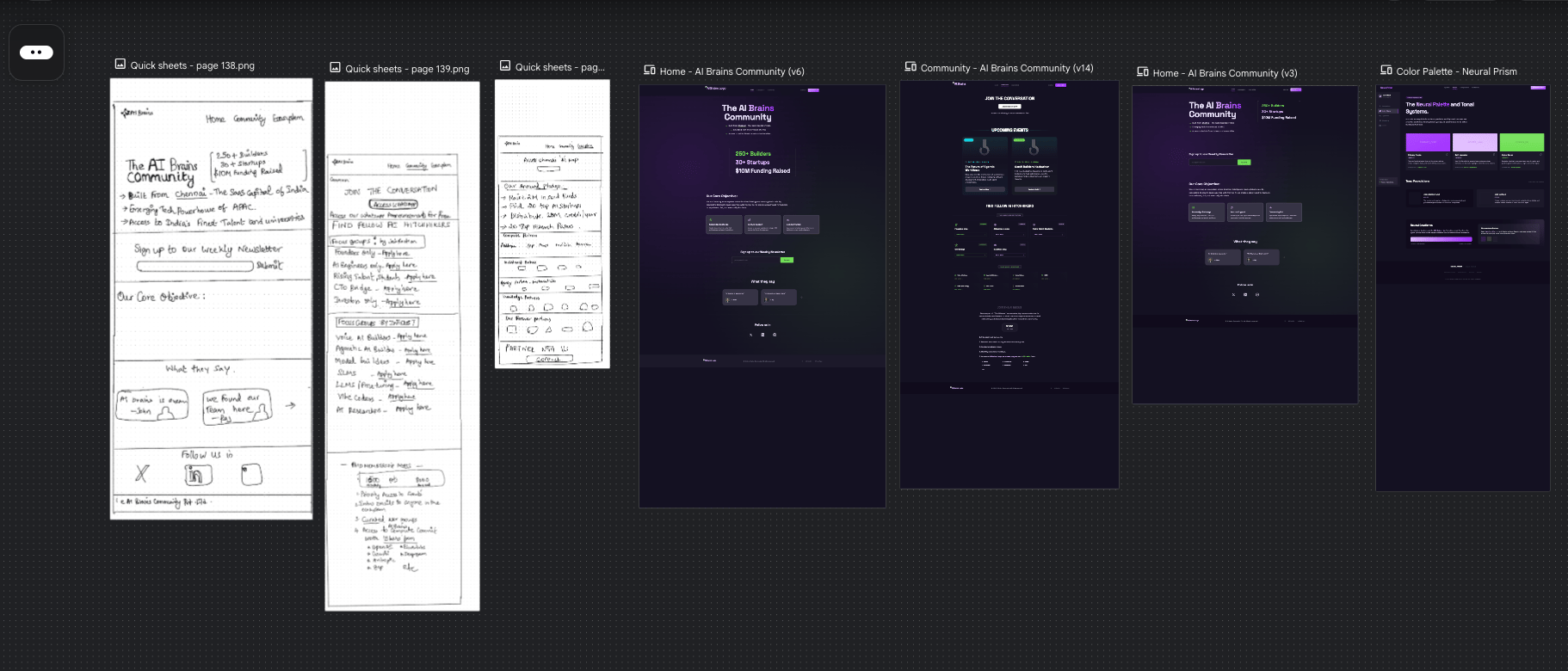This screenshot has height=671, width=1568.
Task: Click 'The Neural Palette and Tonal Systems' heading
Action: [1440, 108]
